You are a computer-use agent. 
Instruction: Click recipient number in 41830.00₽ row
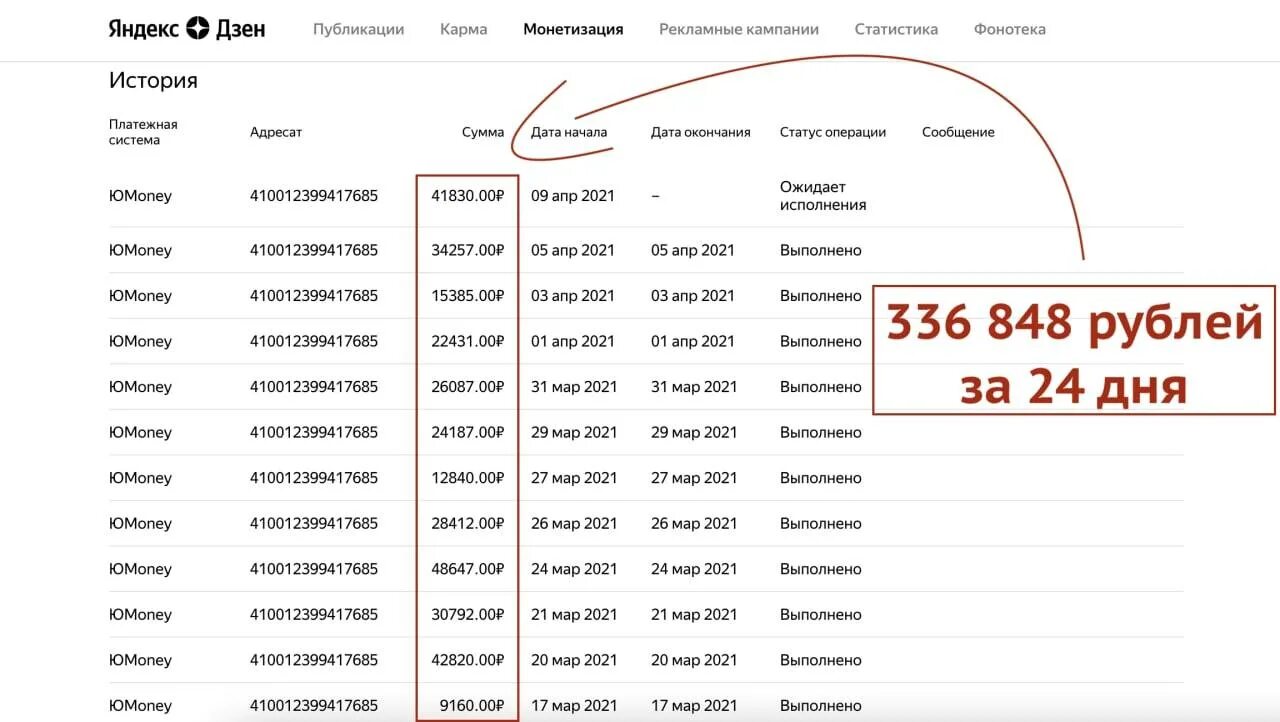click(314, 196)
